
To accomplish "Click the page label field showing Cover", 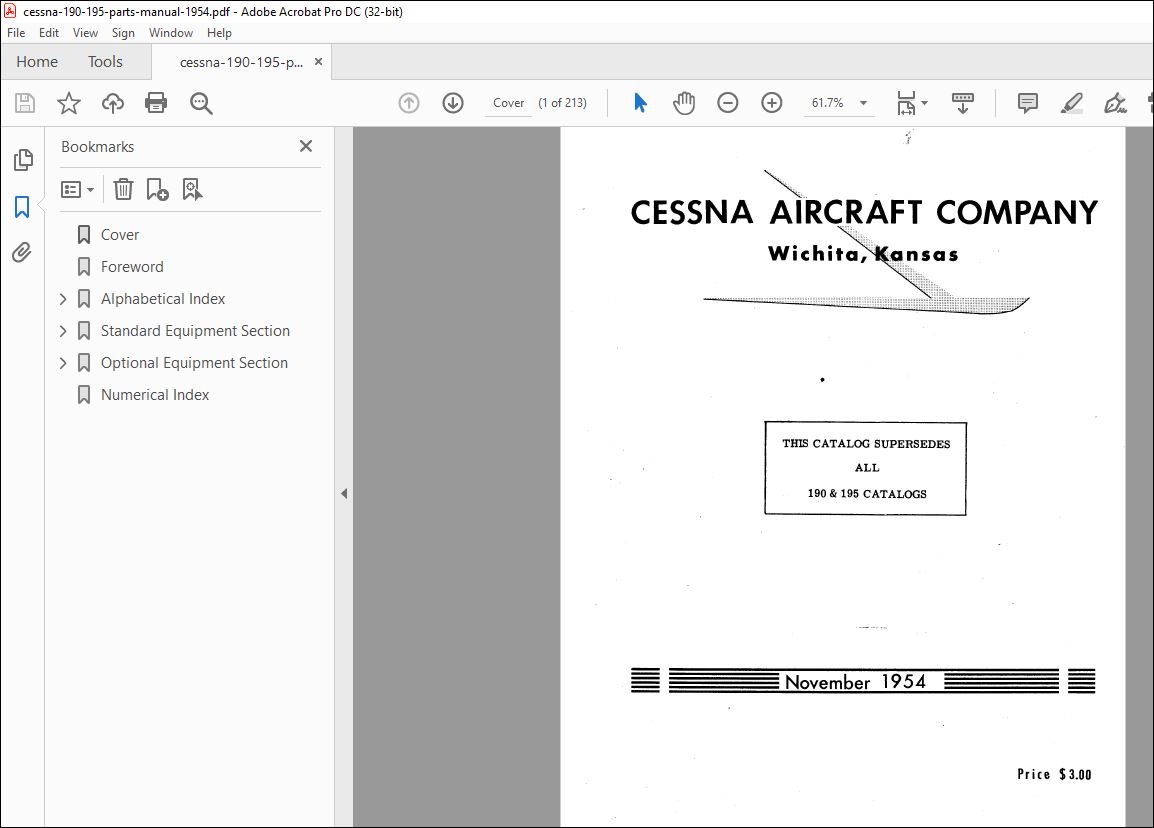I will (x=509, y=103).
